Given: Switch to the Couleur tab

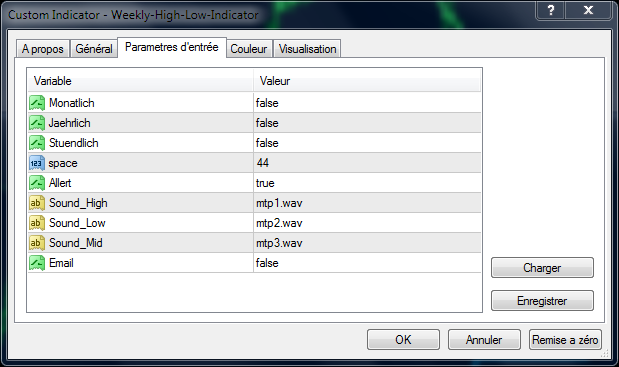Looking at the screenshot, I should 249,49.
